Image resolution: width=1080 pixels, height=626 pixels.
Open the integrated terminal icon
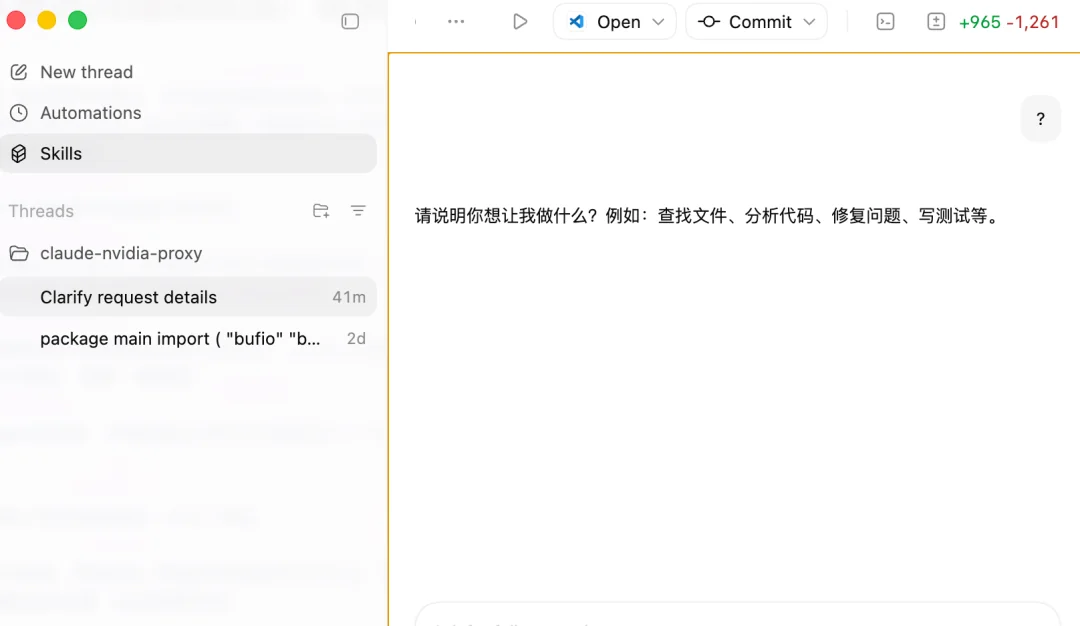(885, 20)
